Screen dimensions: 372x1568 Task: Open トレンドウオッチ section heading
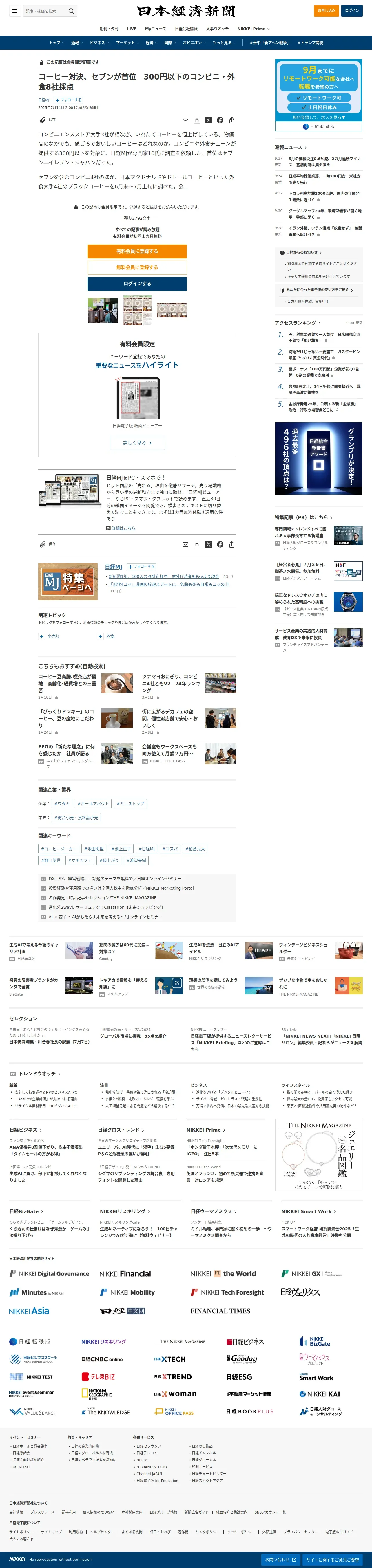point(39,1074)
